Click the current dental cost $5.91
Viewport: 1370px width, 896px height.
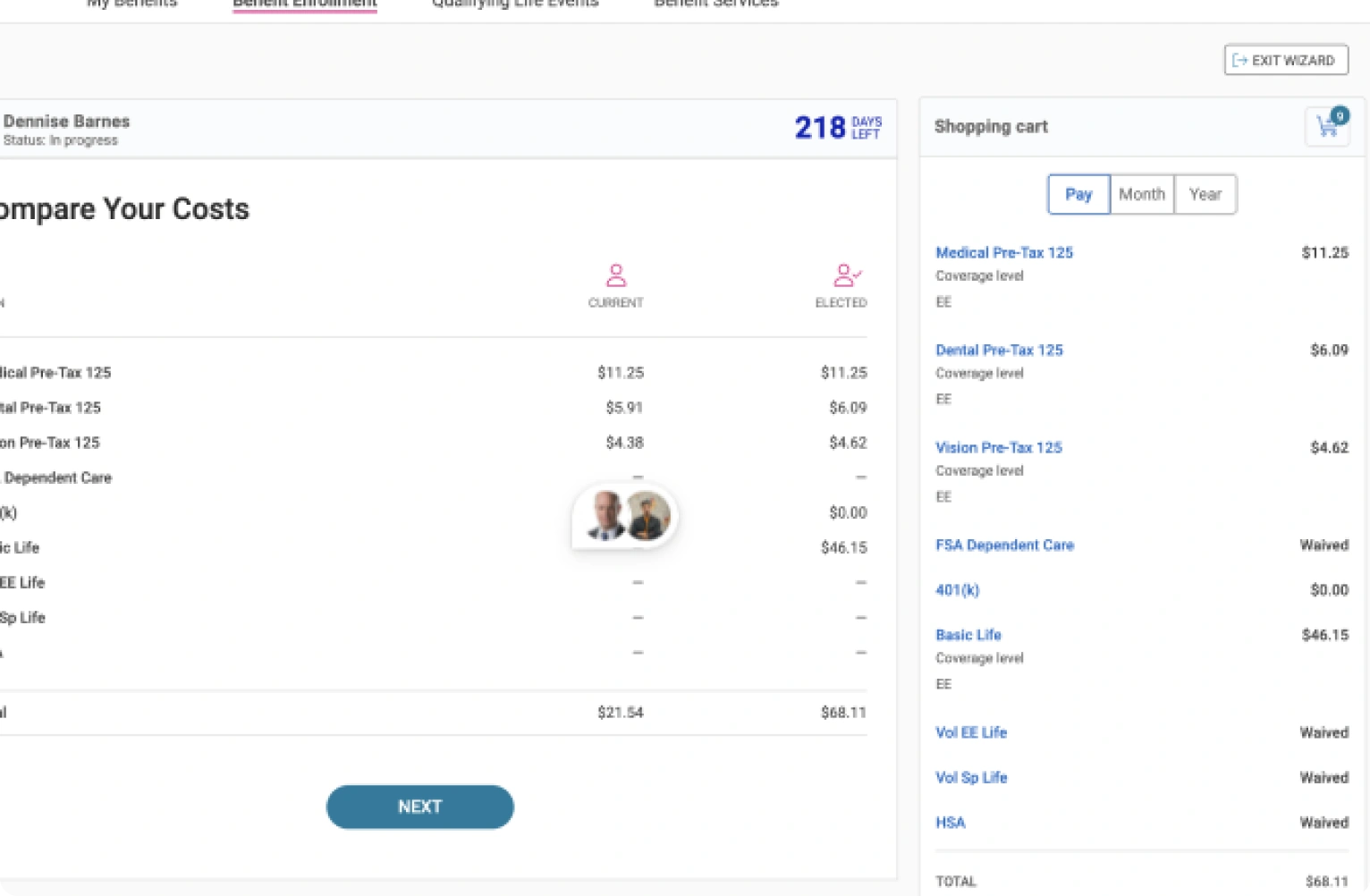tap(624, 407)
